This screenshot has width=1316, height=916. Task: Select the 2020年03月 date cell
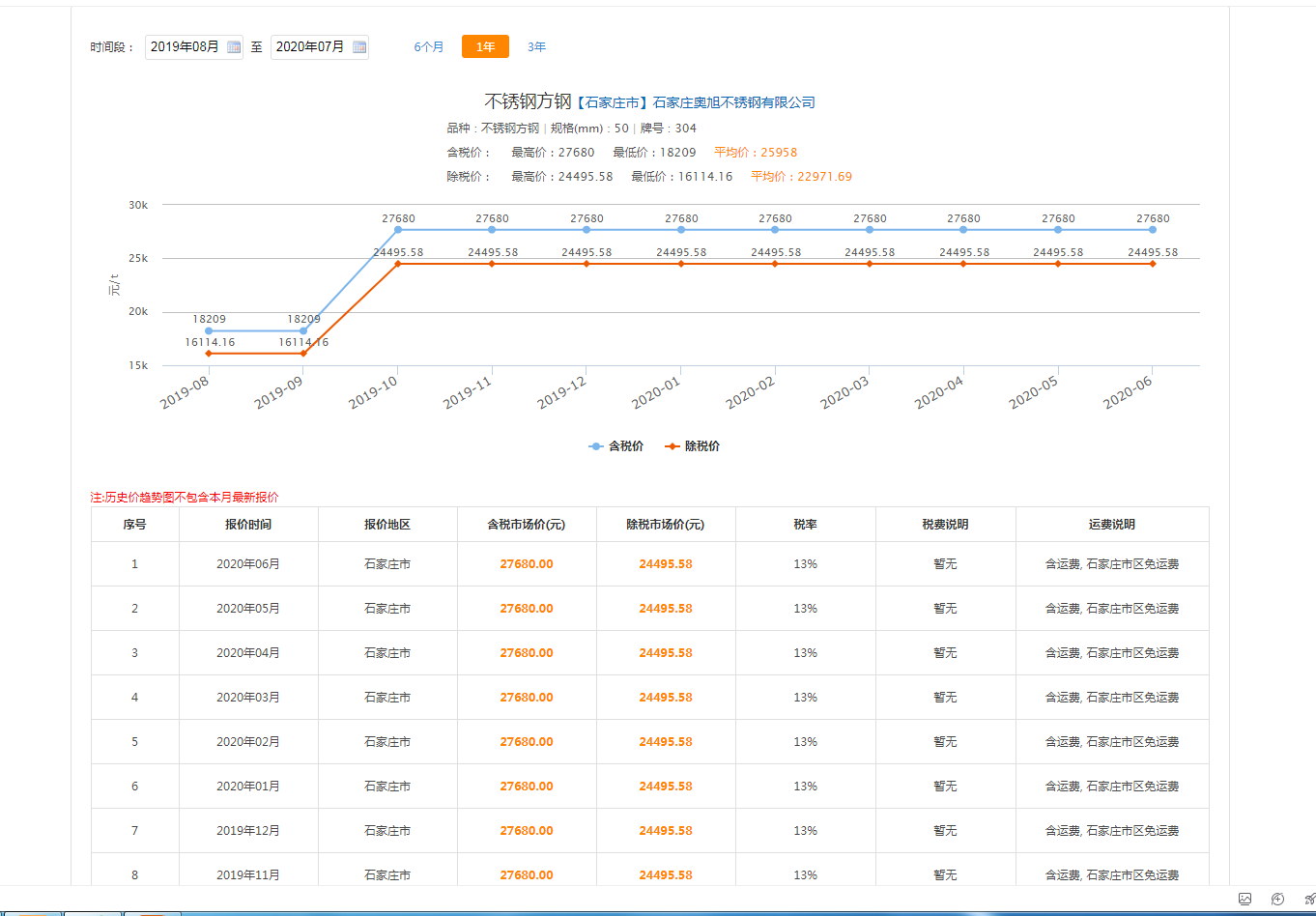click(248, 698)
